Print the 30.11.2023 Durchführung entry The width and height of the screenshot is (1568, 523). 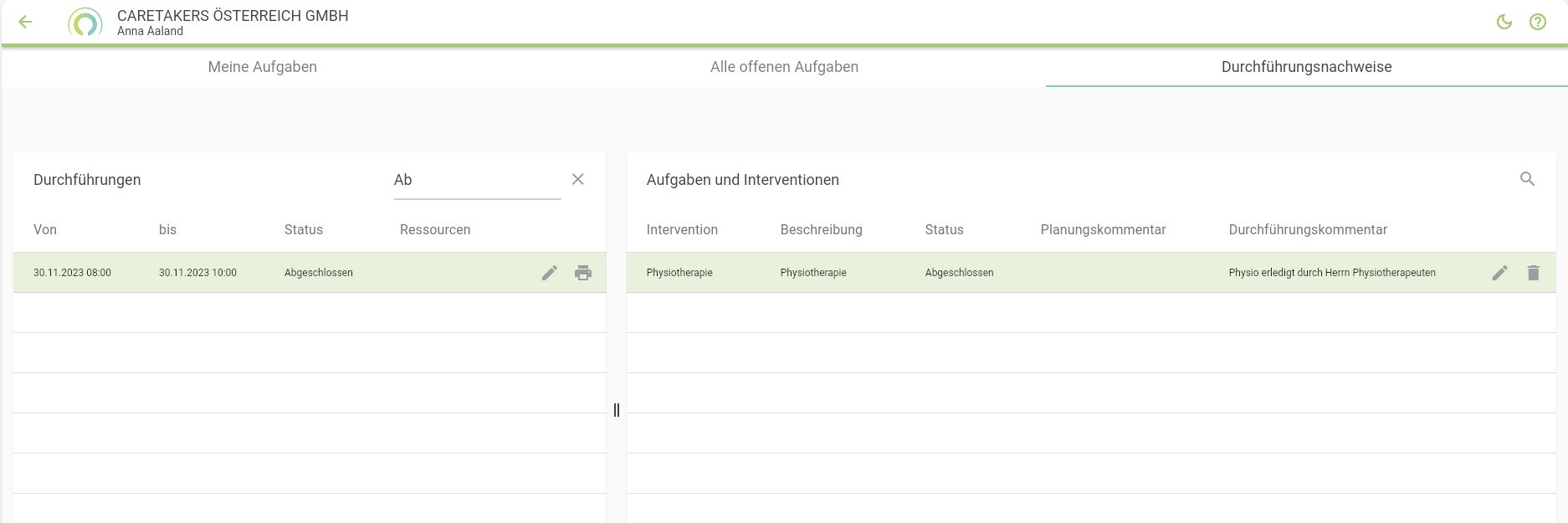(x=583, y=273)
